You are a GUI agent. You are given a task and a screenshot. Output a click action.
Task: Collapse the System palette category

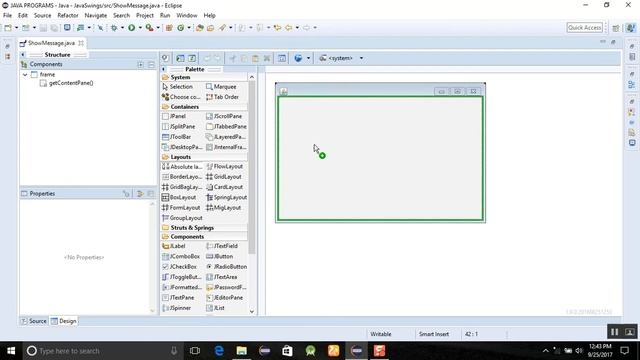[x=204, y=77]
